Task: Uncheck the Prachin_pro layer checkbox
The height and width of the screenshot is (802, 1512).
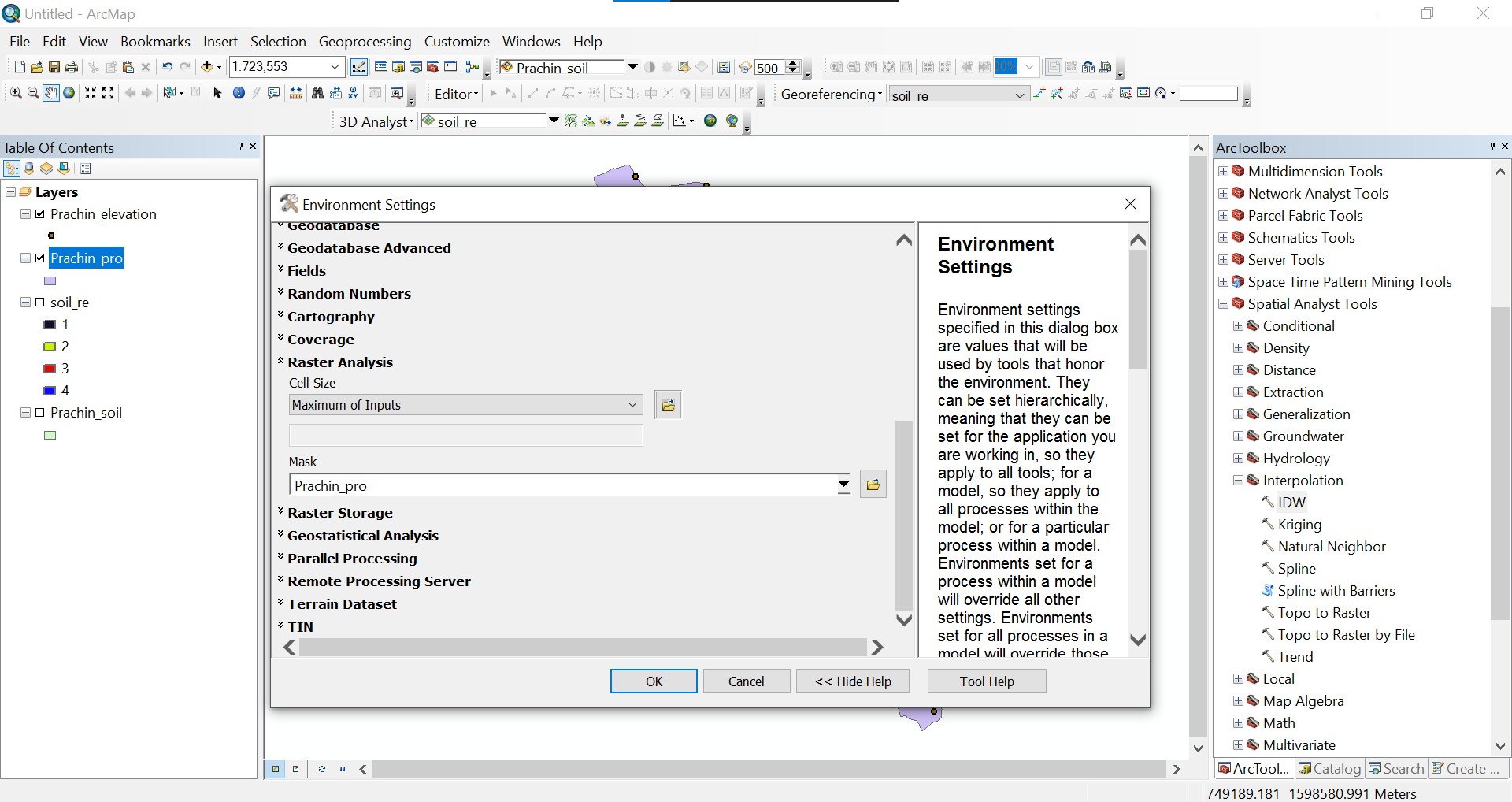Action: click(40, 258)
